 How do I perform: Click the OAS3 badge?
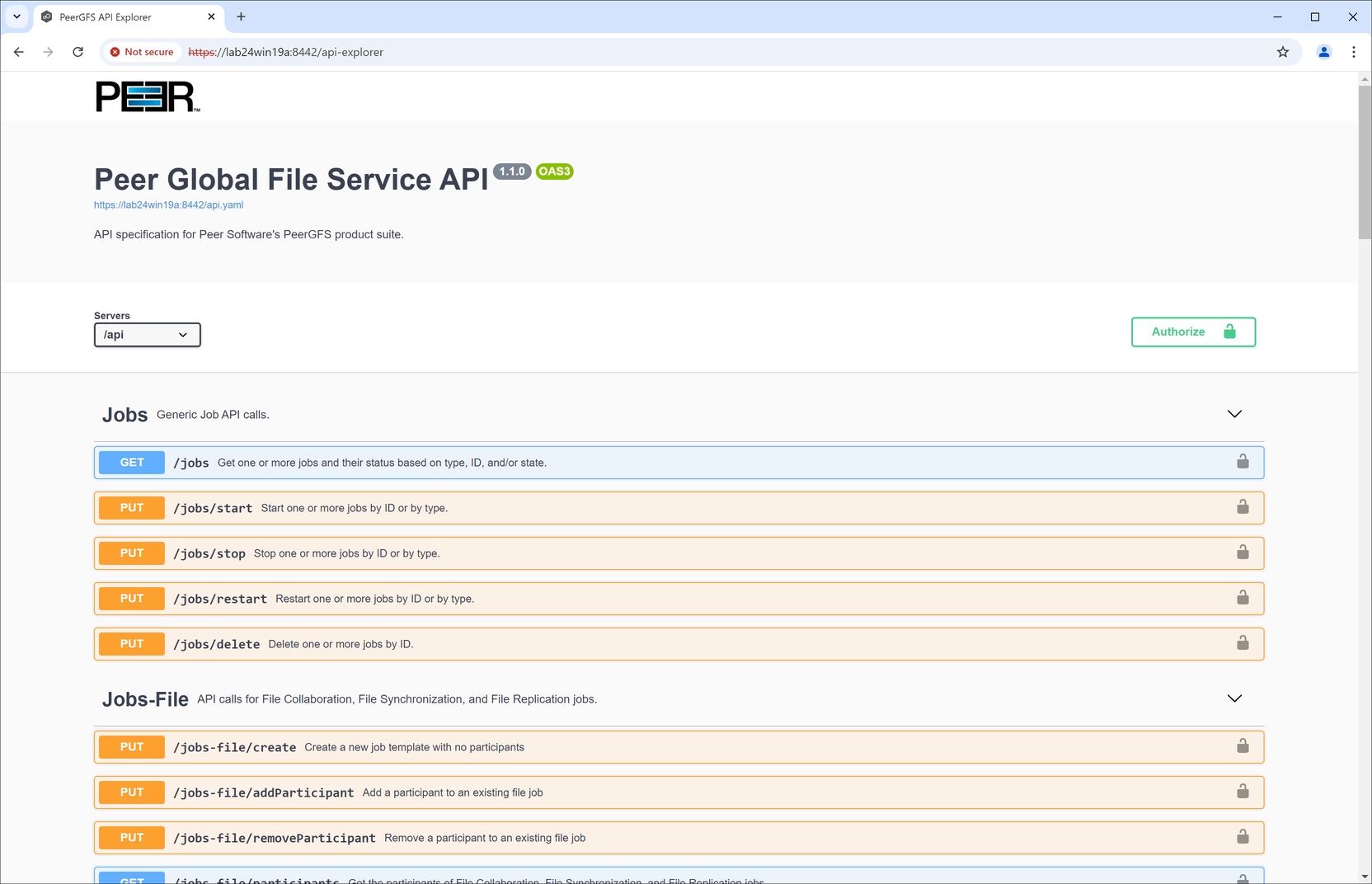point(554,172)
